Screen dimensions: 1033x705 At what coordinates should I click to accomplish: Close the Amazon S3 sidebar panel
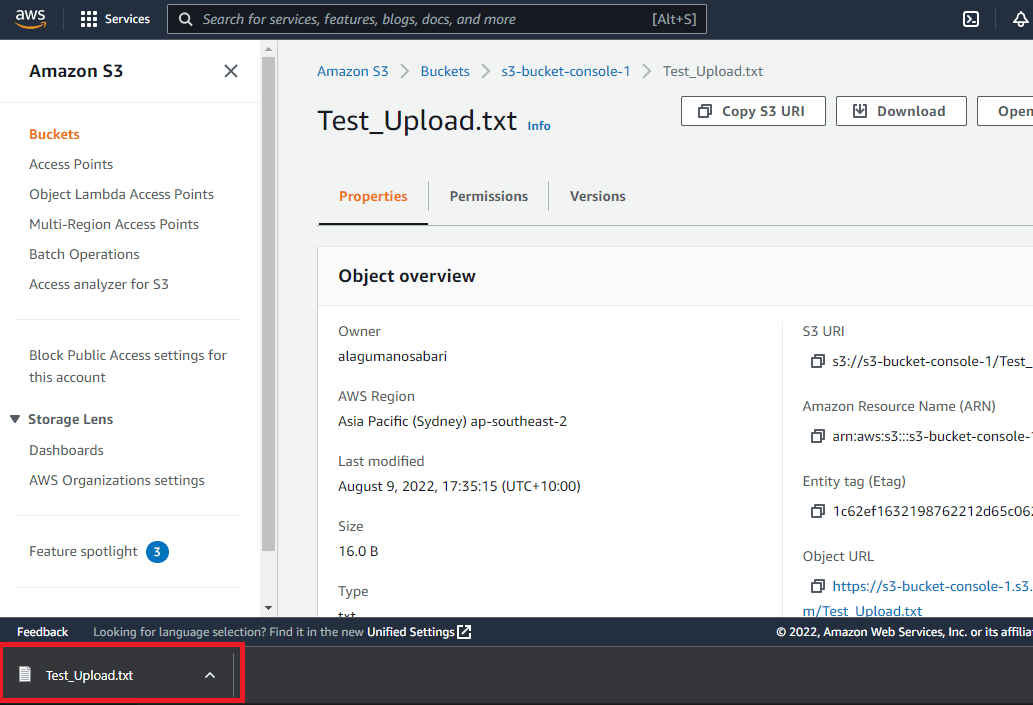(x=231, y=71)
